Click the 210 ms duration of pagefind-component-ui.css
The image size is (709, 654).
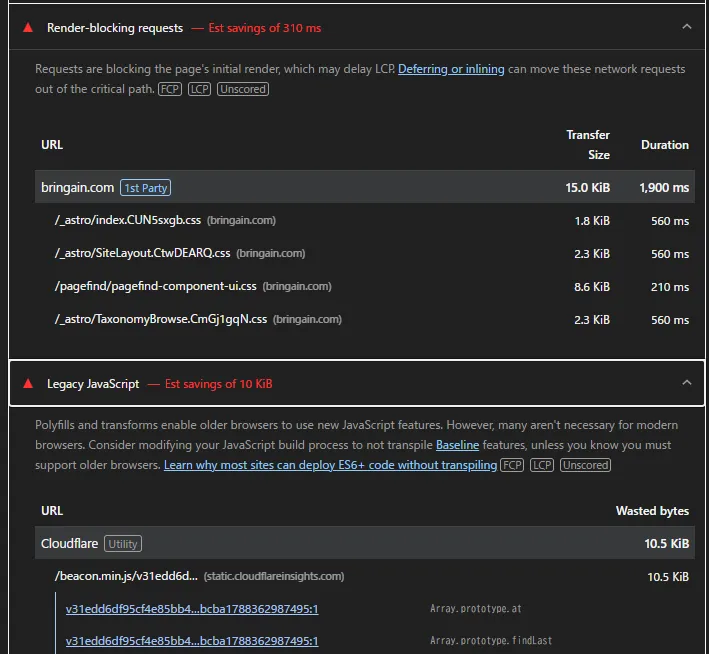670,287
